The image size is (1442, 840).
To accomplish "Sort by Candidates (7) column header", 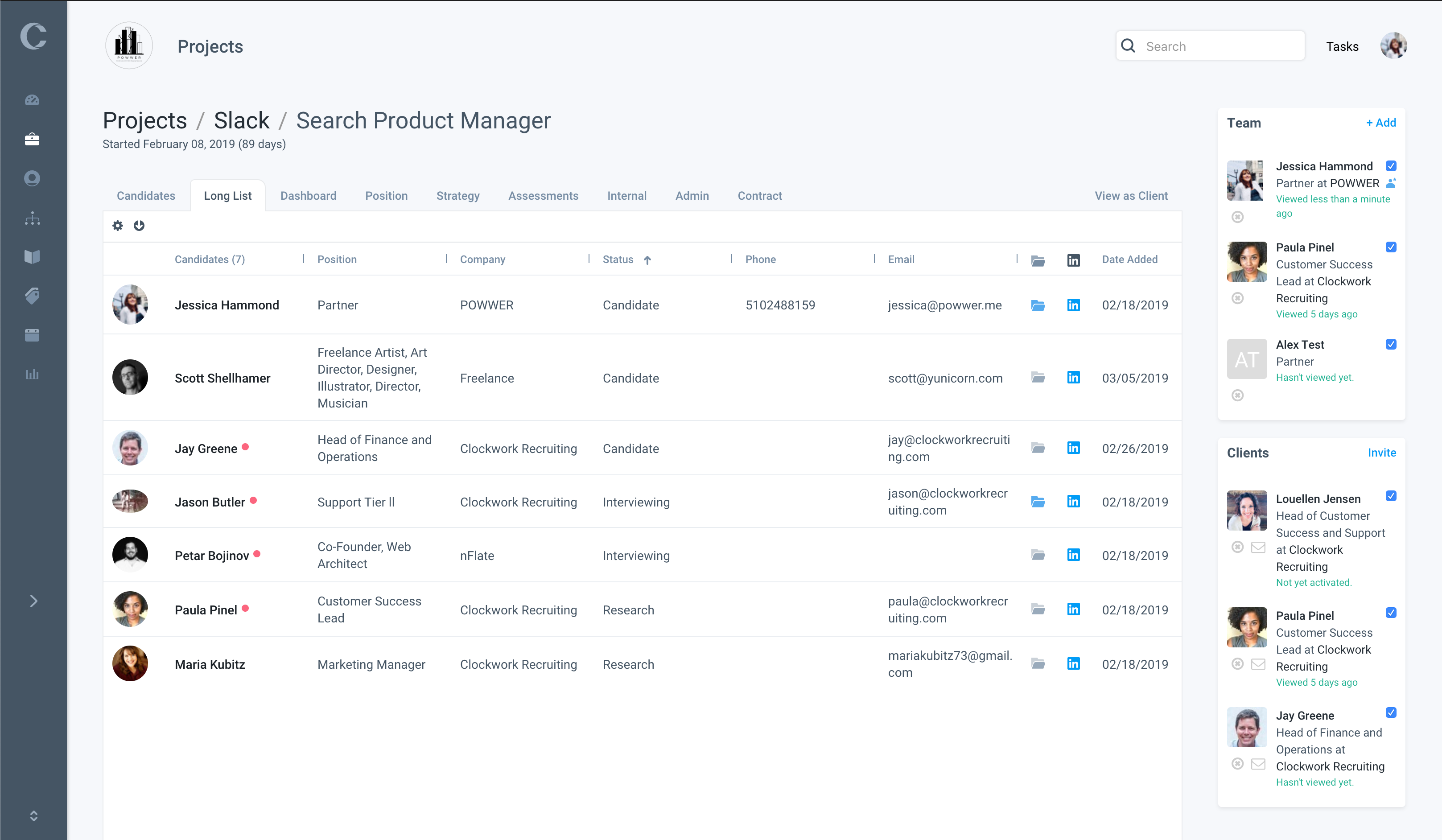I will pyautogui.click(x=210, y=260).
